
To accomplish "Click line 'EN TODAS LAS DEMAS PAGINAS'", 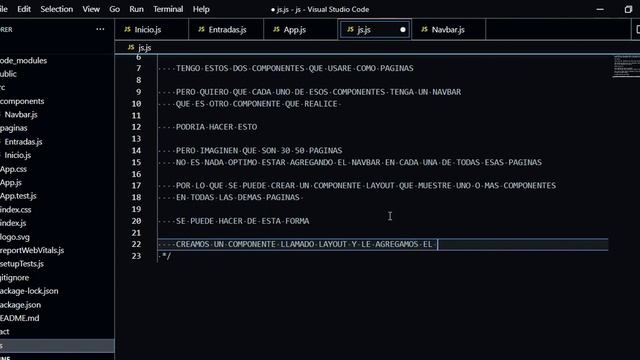I will click(238, 197).
